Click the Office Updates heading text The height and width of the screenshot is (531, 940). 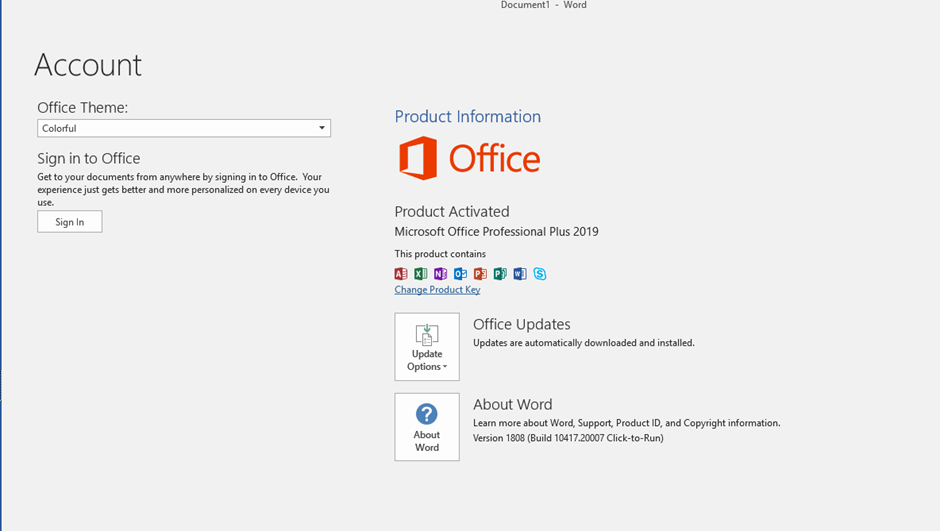(x=521, y=324)
